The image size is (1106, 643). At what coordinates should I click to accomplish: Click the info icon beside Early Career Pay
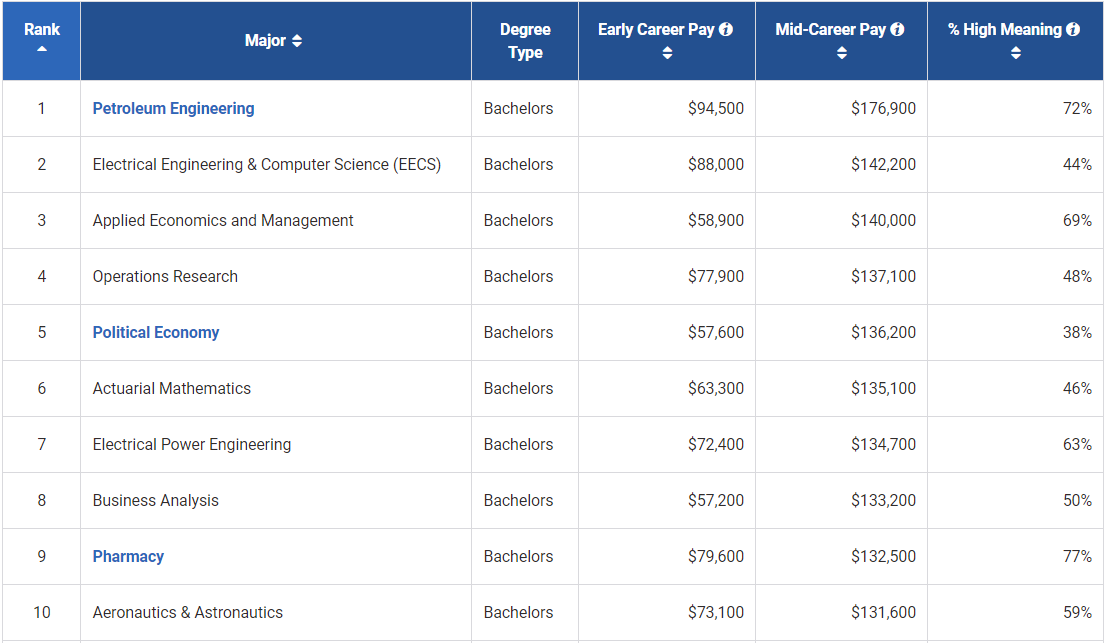[726, 30]
